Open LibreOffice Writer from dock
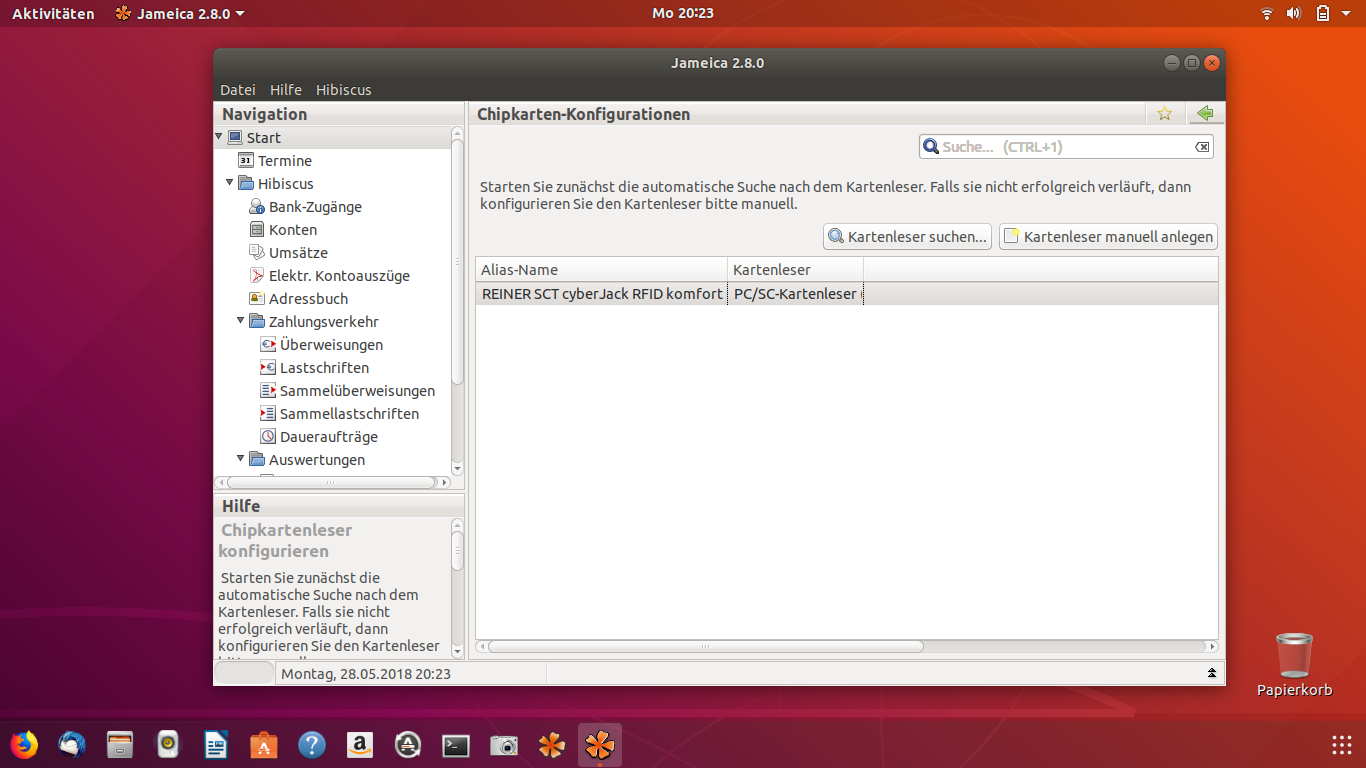The image size is (1366, 768). click(216, 745)
